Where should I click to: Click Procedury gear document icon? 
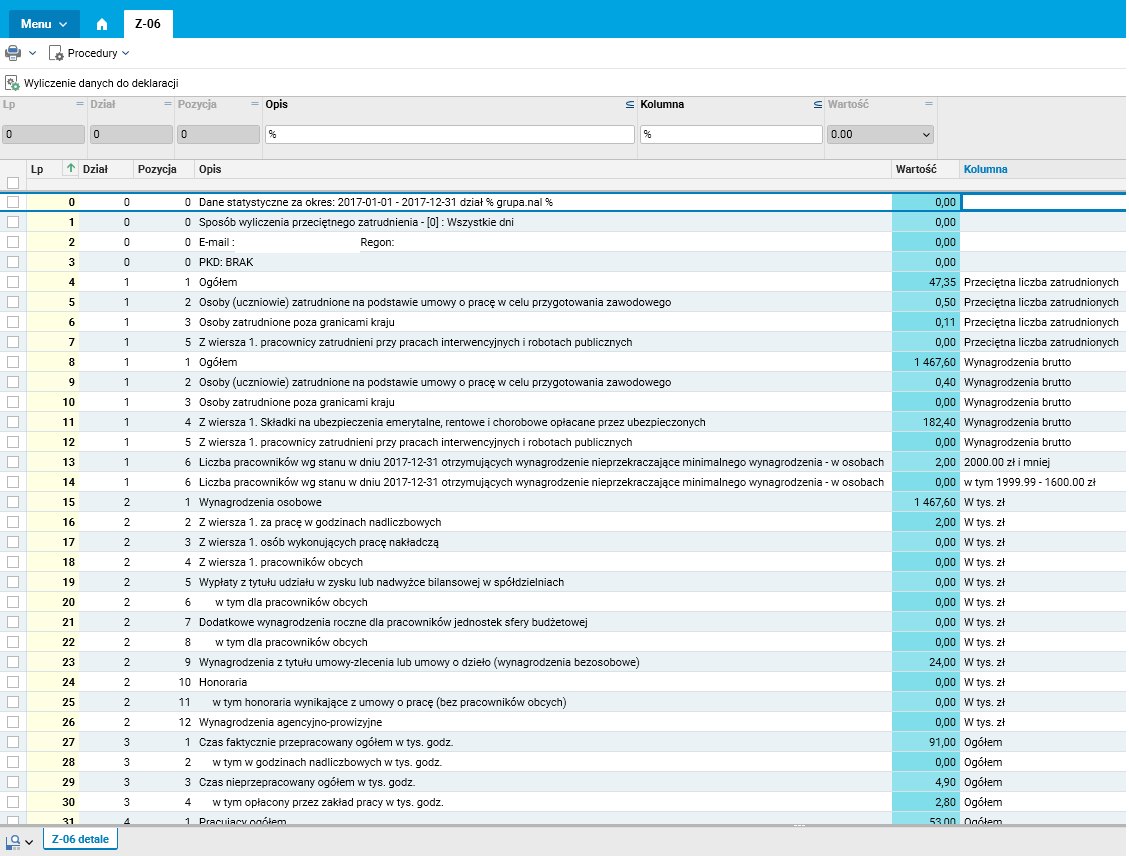(55, 53)
